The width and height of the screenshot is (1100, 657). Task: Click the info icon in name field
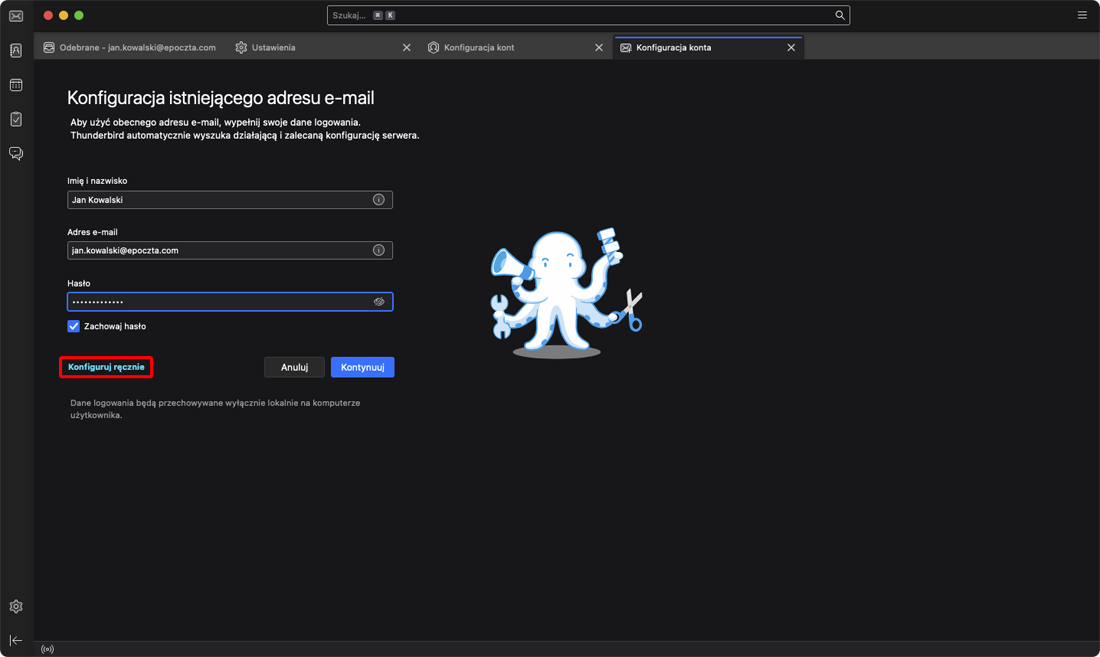click(379, 200)
